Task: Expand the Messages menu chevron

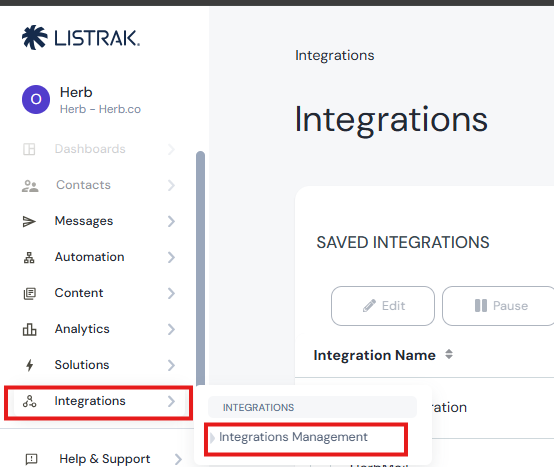Action: tap(171, 221)
